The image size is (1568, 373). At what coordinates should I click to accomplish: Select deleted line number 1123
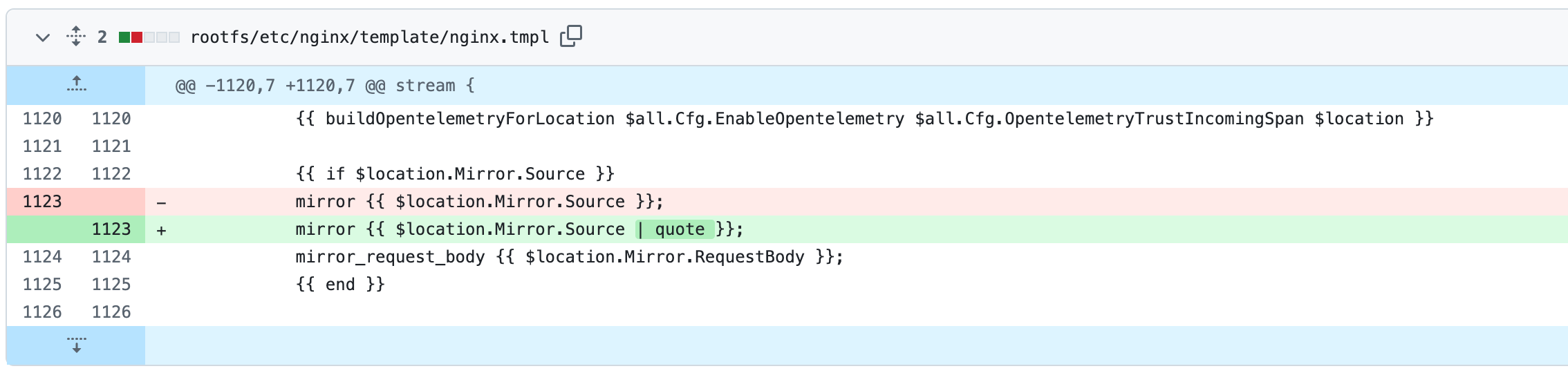pos(42,202)
